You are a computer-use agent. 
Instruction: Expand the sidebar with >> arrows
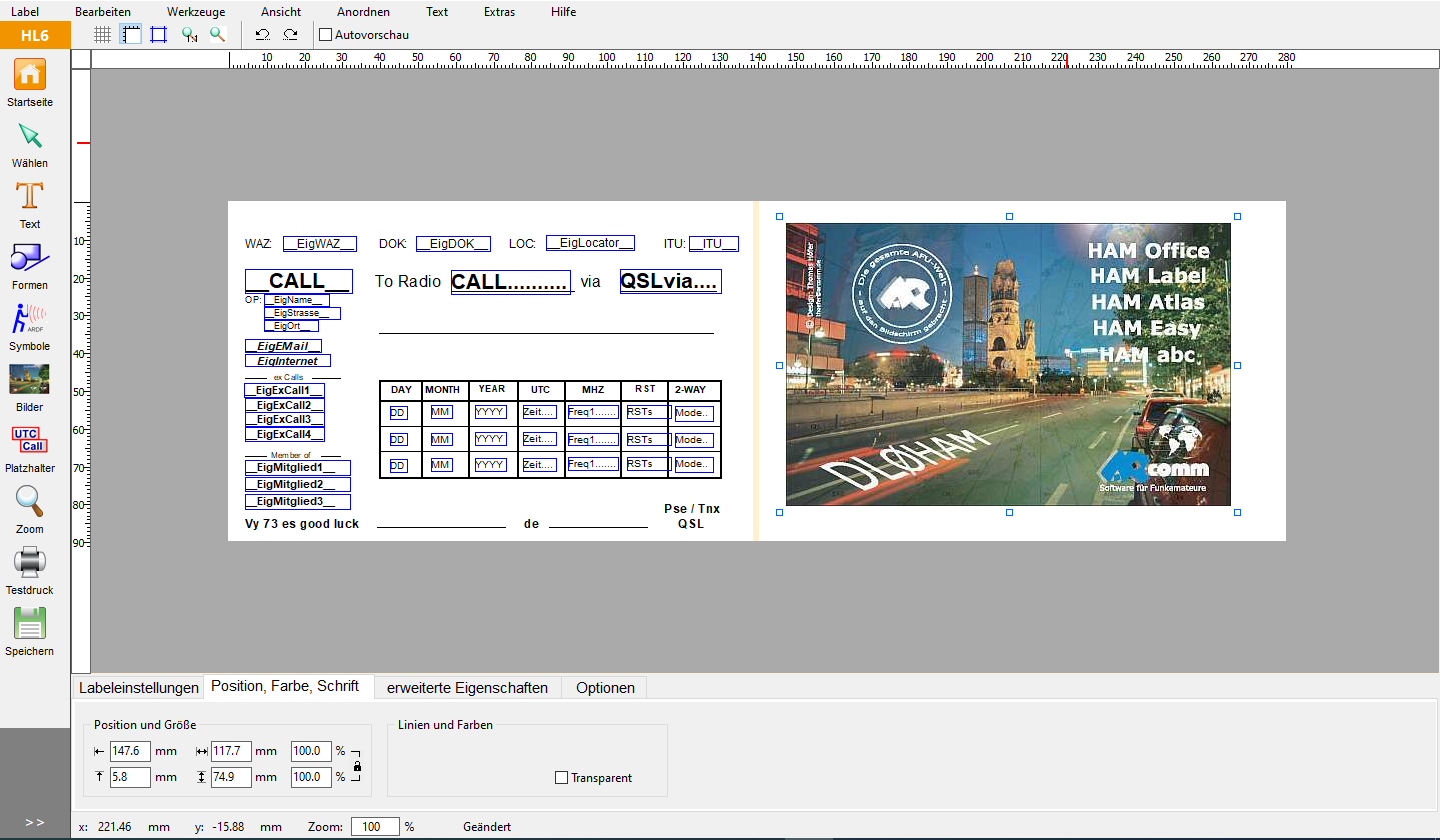(x=35, y=822)
